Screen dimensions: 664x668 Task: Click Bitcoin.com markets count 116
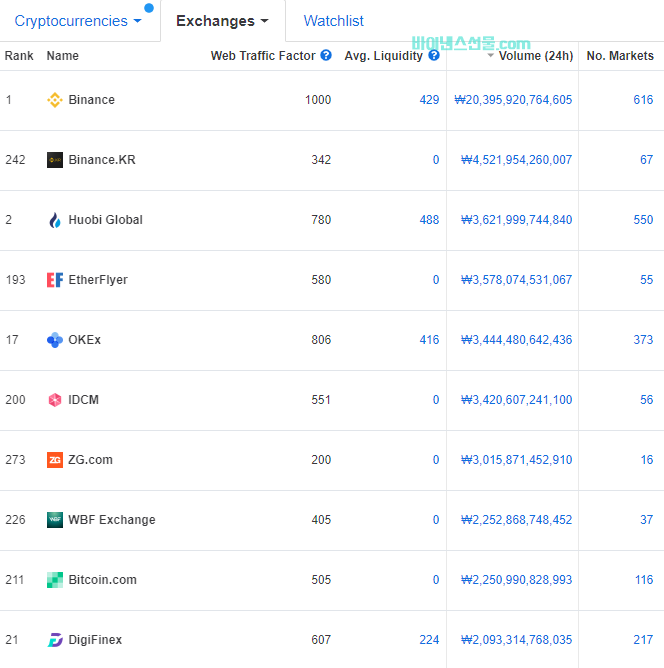(x=644, y=580)
